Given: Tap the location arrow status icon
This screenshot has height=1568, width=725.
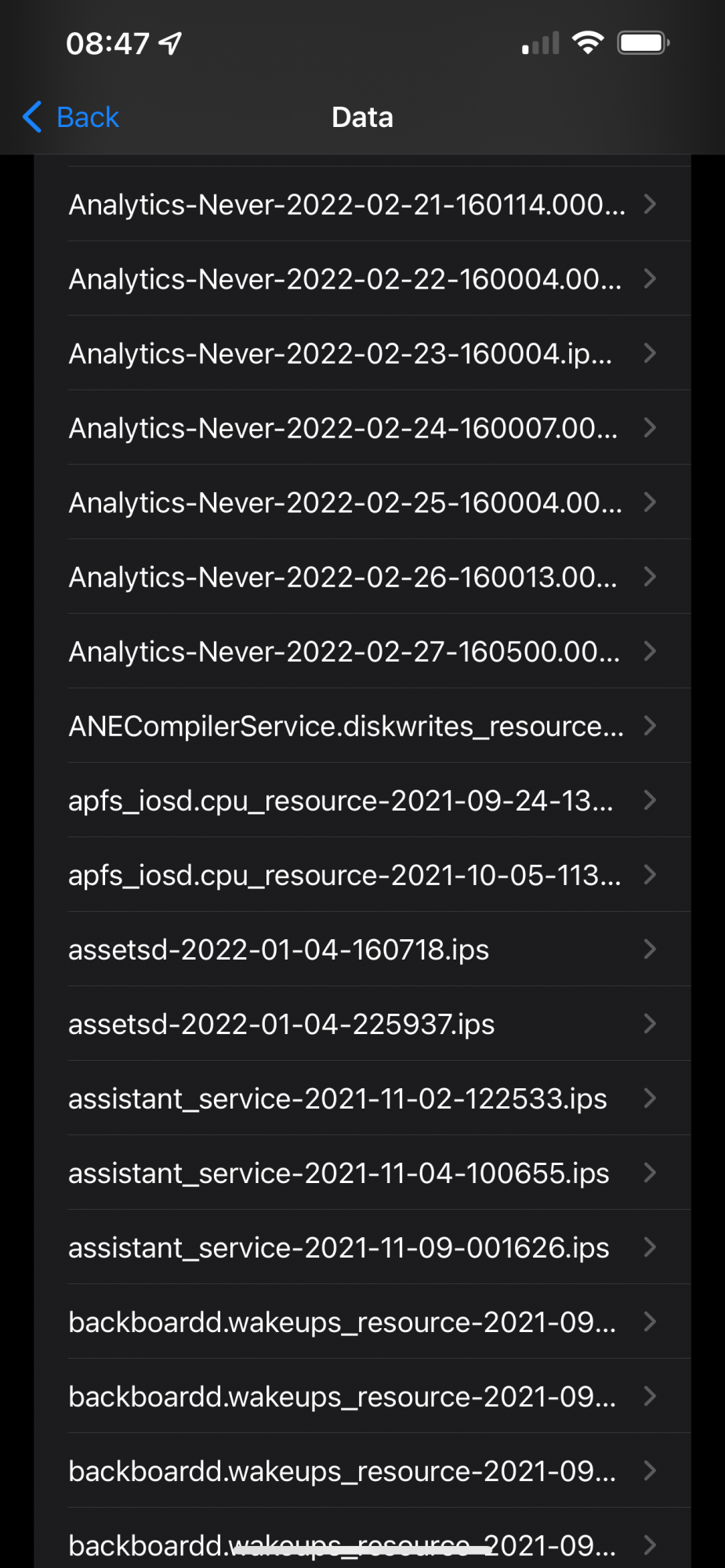Looking at the screenshot, I should tap(170, 43).
